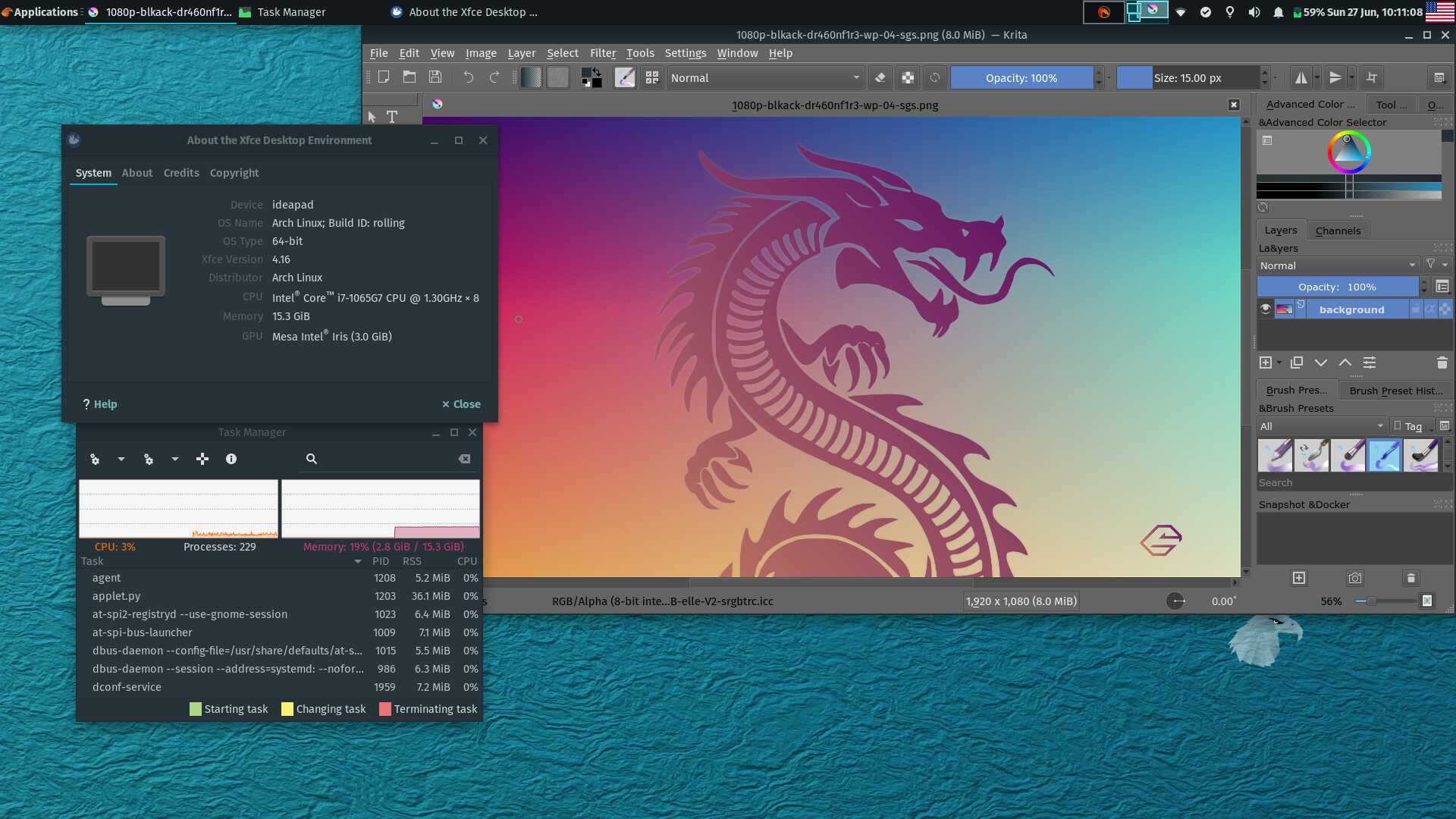Toggle eraser mode in Krita toolbar
1456x819 pixels.
880,77
